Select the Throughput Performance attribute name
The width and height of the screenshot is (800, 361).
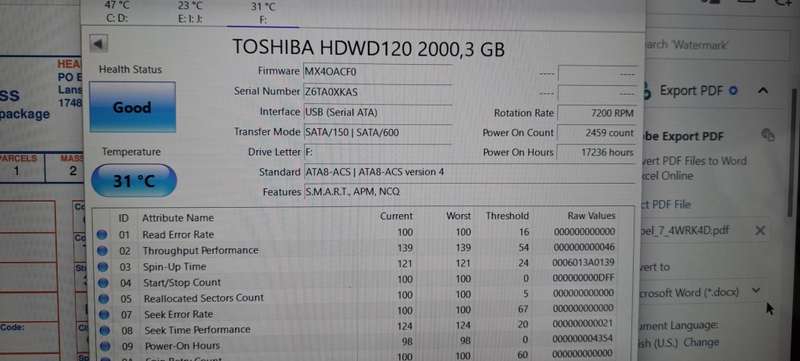[x=201, y=250]
